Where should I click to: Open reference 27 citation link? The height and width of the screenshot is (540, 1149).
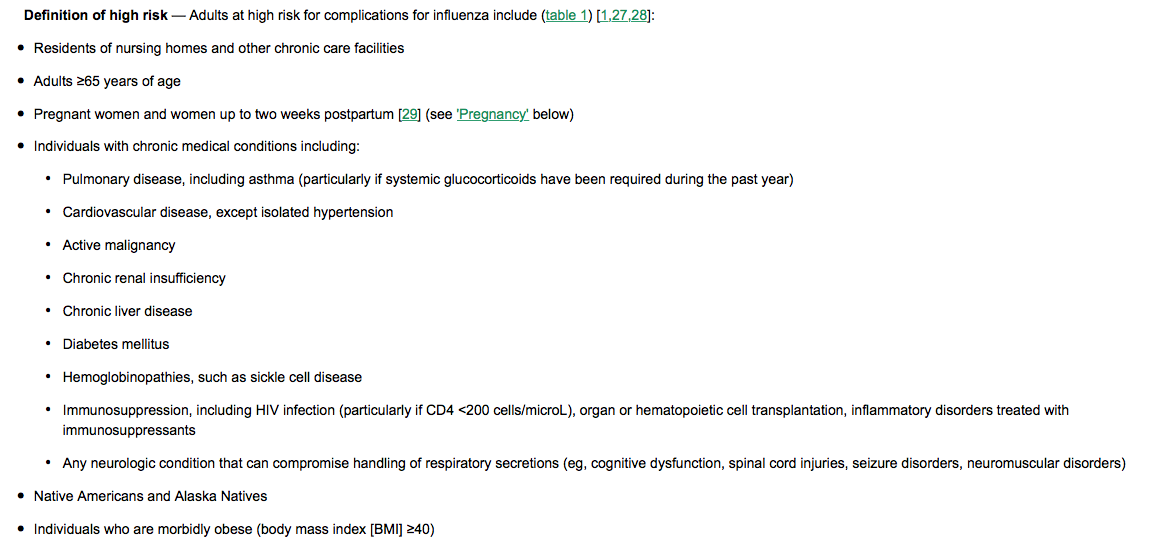tap(619, 15)
